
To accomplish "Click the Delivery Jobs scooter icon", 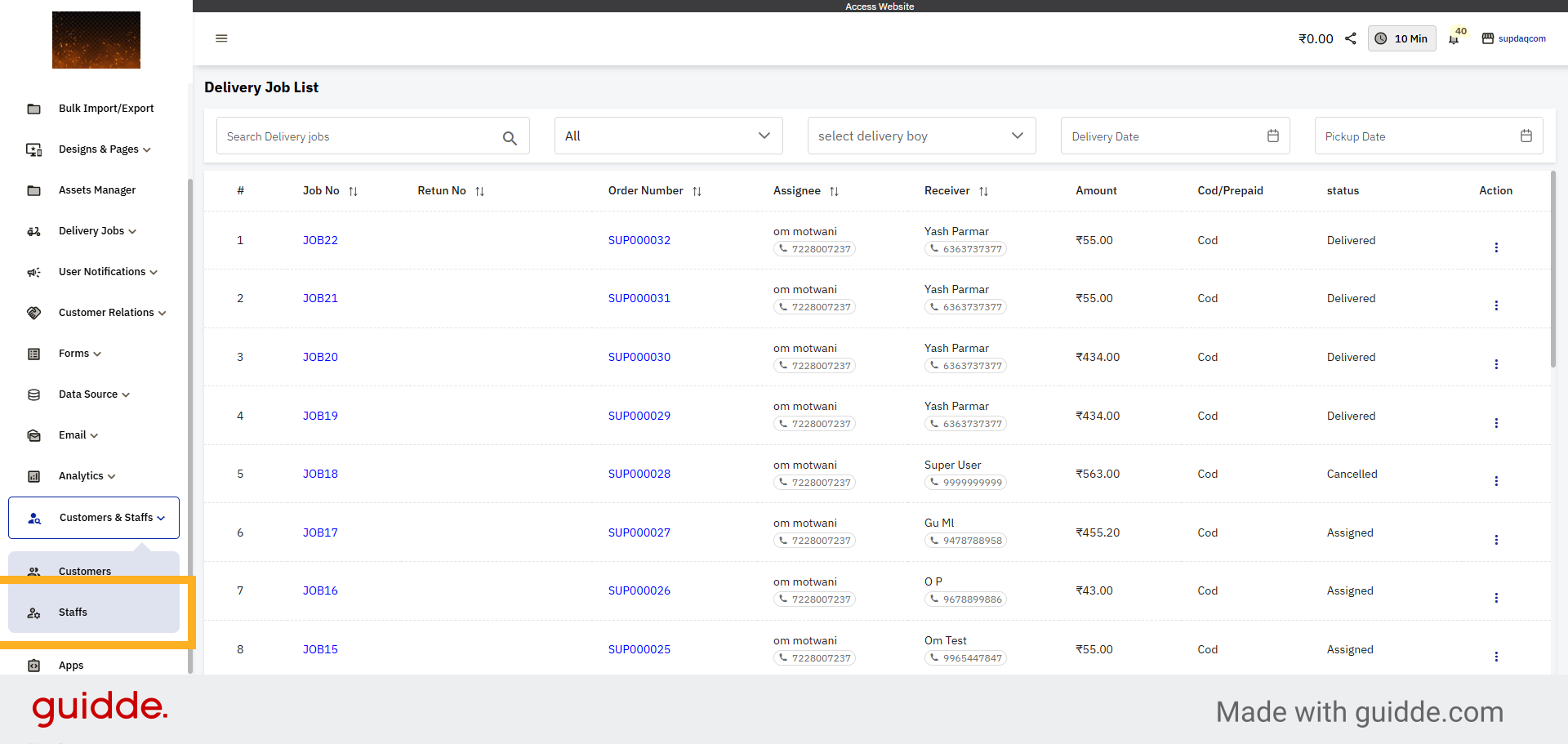I will pyautogui.click(x=33, y=231).
